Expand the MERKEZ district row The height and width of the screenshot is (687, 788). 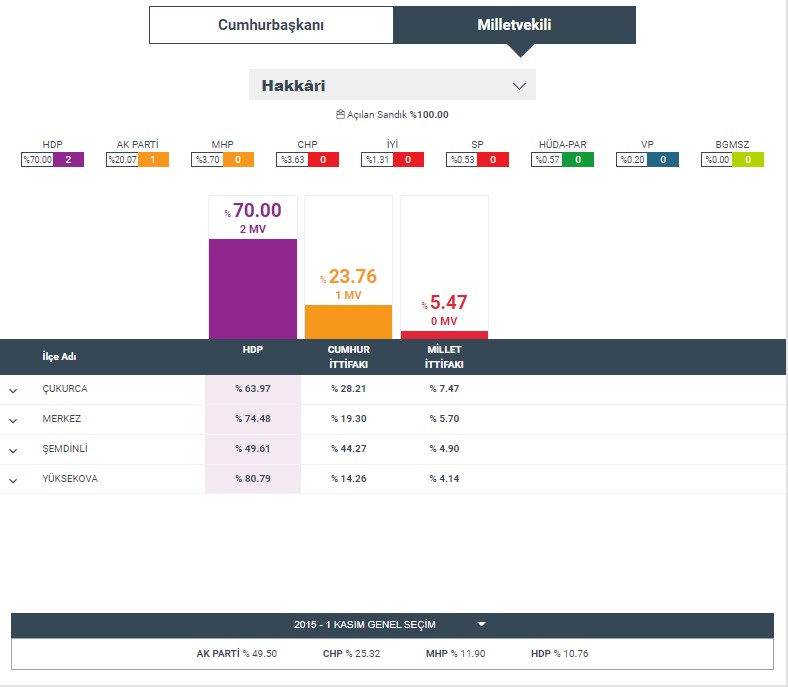(x=13, y=420)
